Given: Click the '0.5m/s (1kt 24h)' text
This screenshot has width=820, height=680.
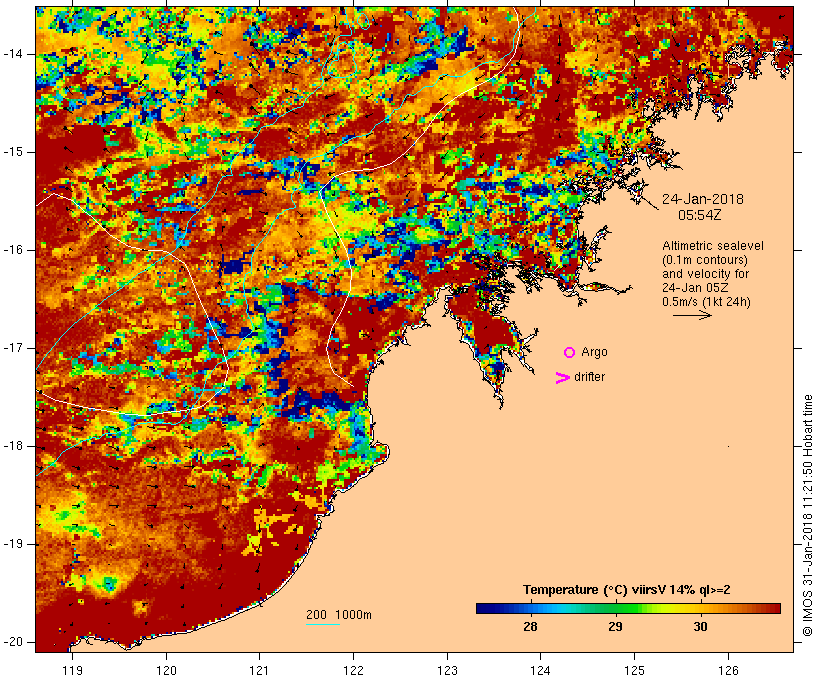Looking at the screenshot, I should (706, 302).
